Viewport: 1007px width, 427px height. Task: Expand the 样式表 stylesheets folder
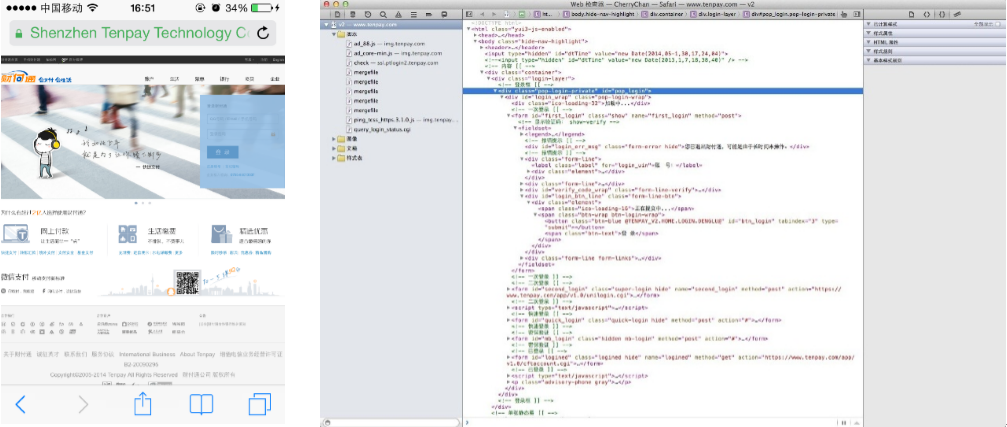pyautogui.click(x=334, y=157)
